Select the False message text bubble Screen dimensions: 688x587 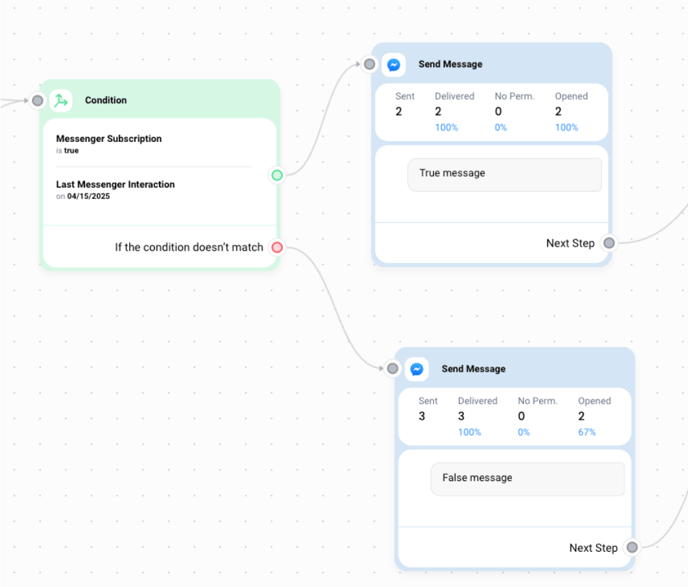tap(527, 478)
